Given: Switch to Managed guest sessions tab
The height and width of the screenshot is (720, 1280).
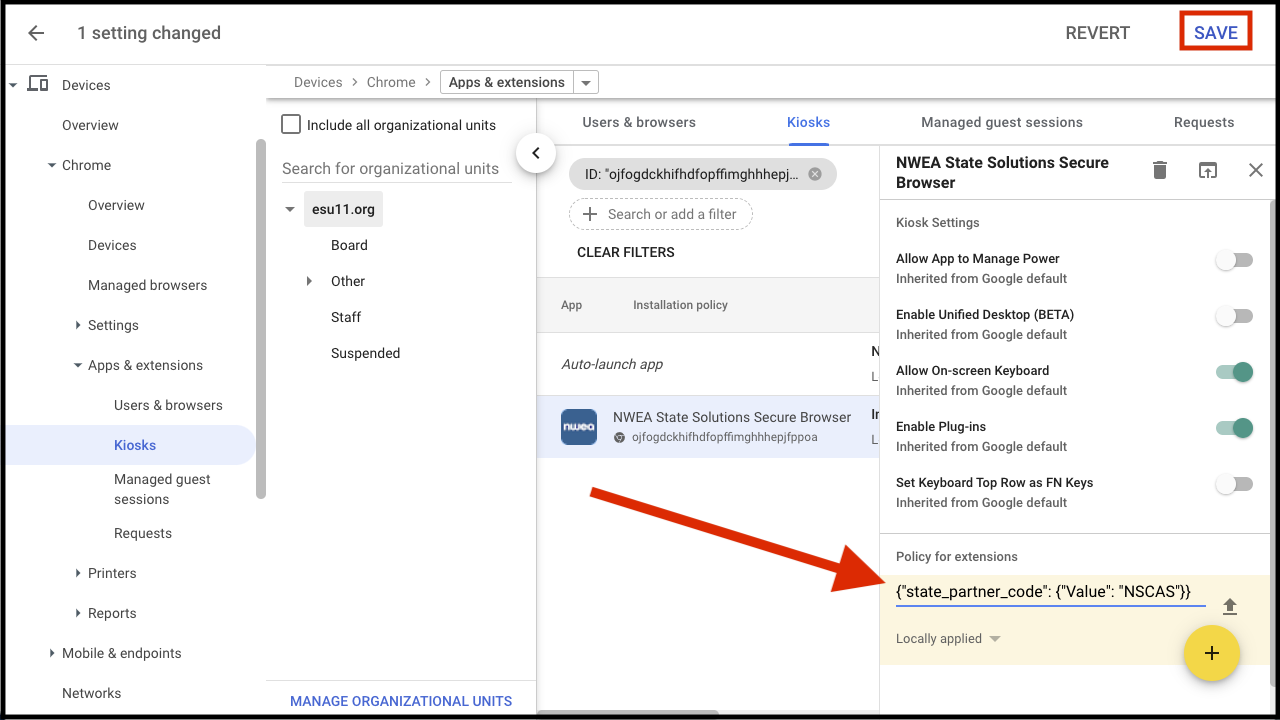Looking at the screenshot, I should point(1002,122).
